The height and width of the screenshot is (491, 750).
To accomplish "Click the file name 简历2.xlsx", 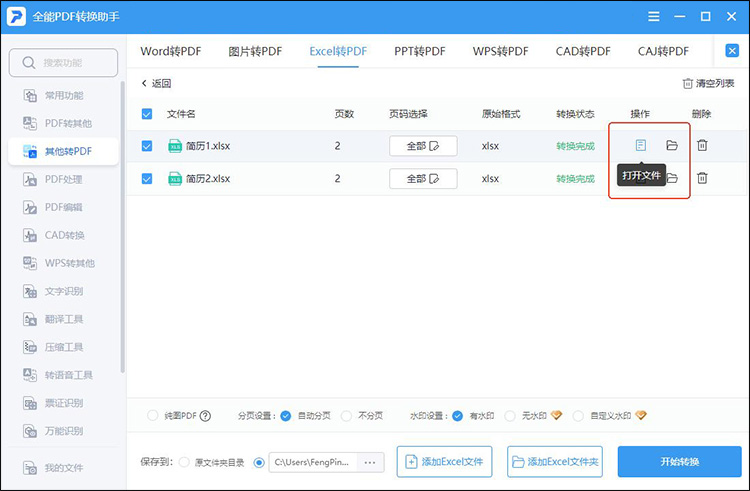I will [208, 179].
